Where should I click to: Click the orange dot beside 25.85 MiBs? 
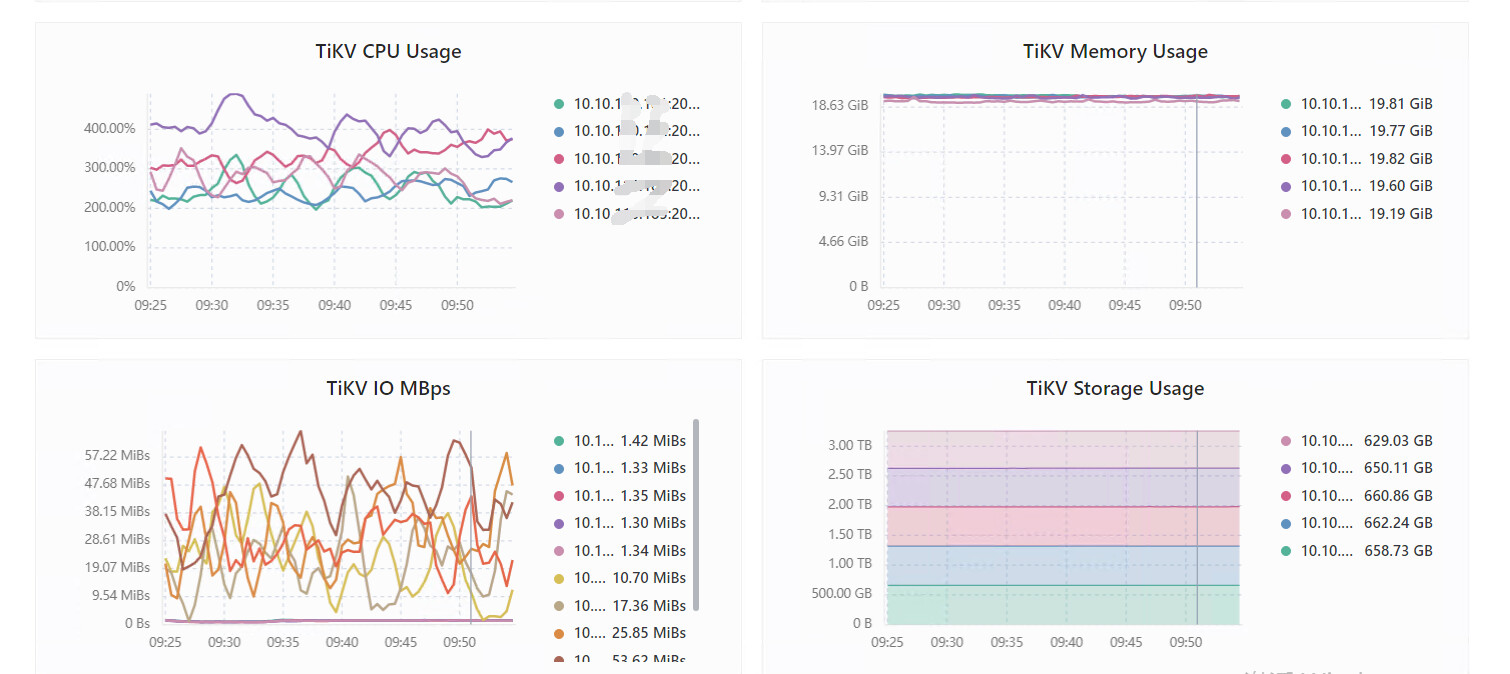coord(559,633)
